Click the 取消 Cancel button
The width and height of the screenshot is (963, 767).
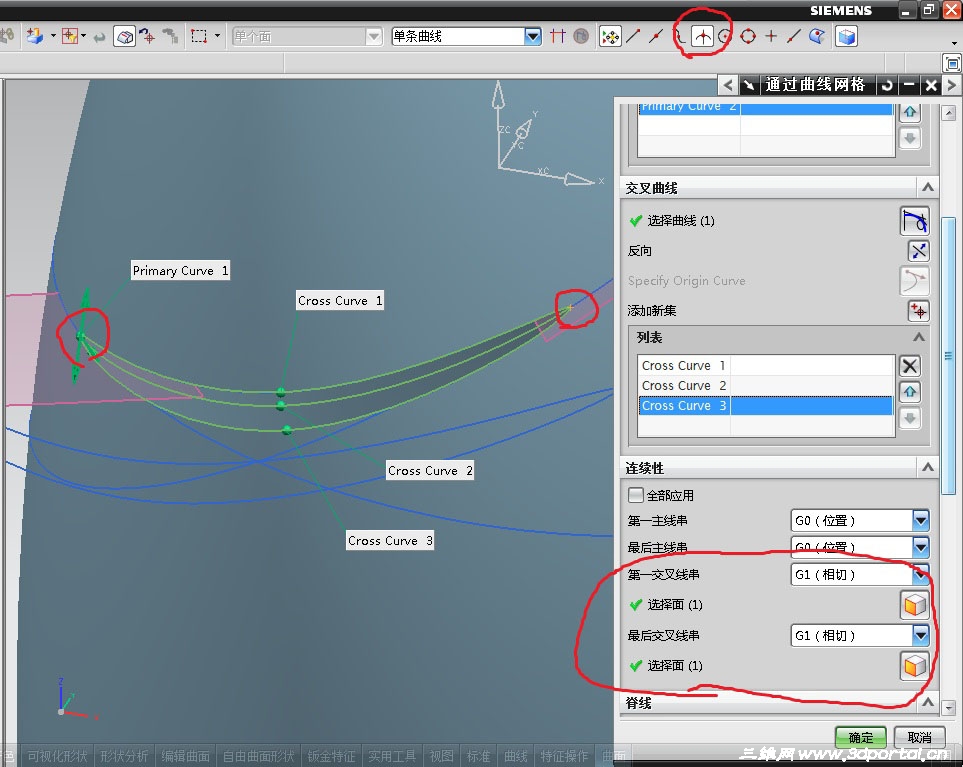coord(919,738)
